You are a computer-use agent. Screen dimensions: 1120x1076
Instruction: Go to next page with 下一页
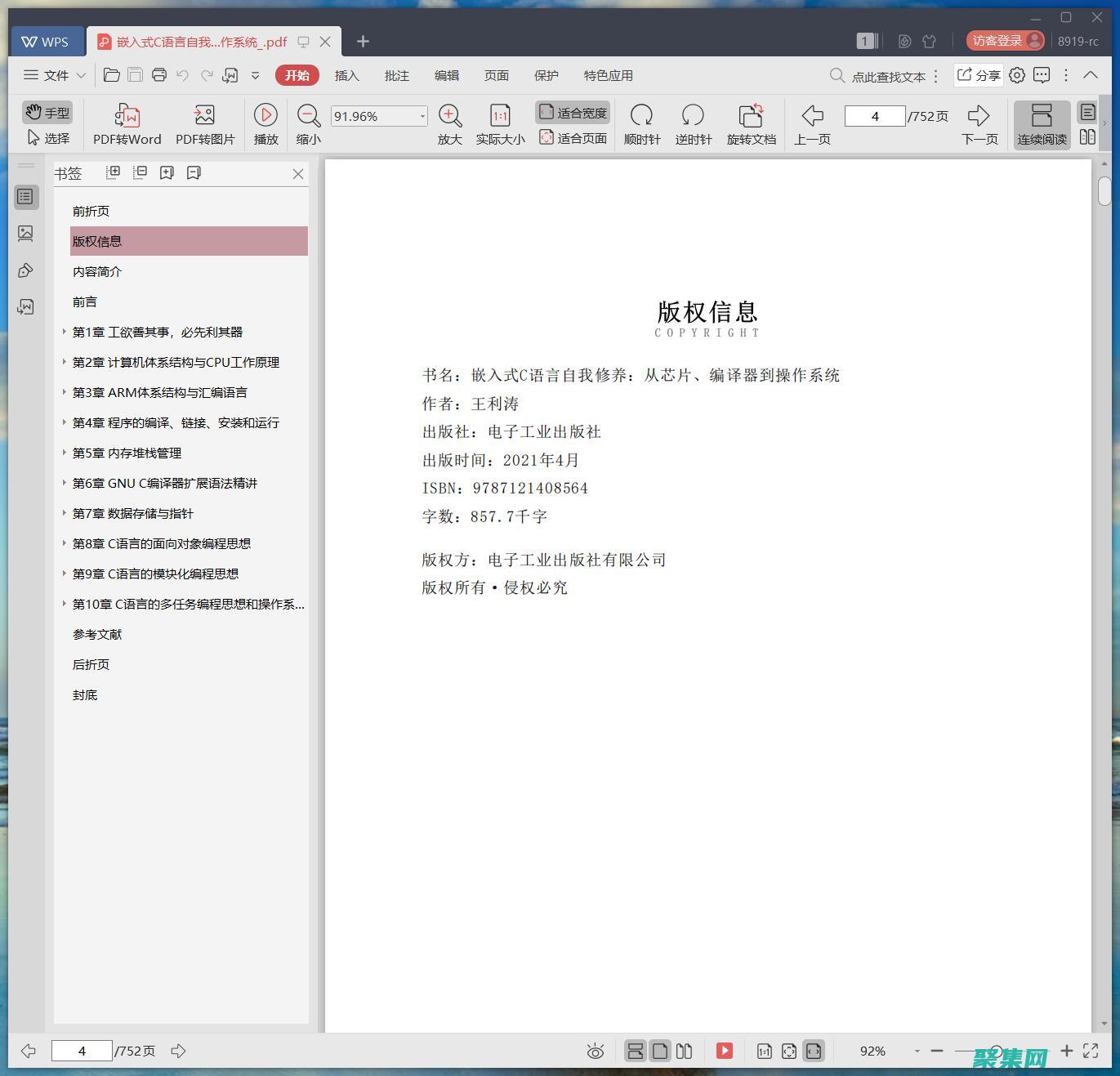(x=979, y=123)
